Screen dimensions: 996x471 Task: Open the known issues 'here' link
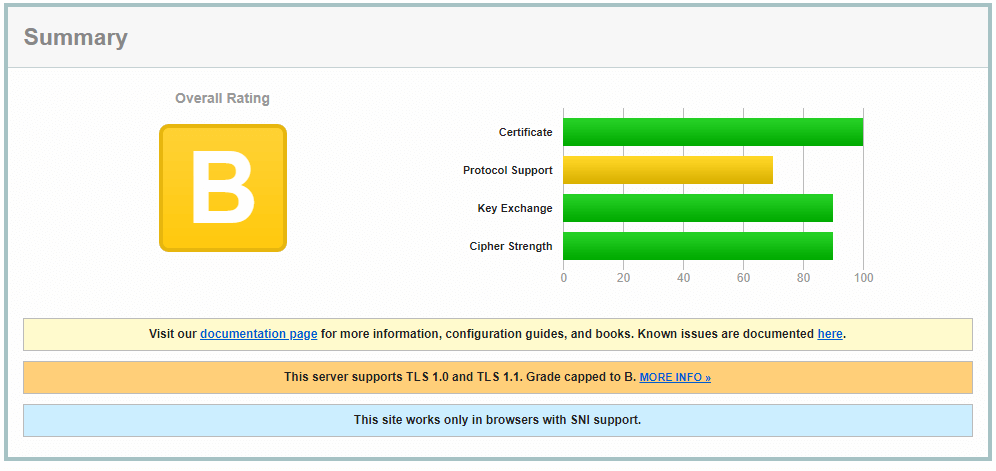830,334
